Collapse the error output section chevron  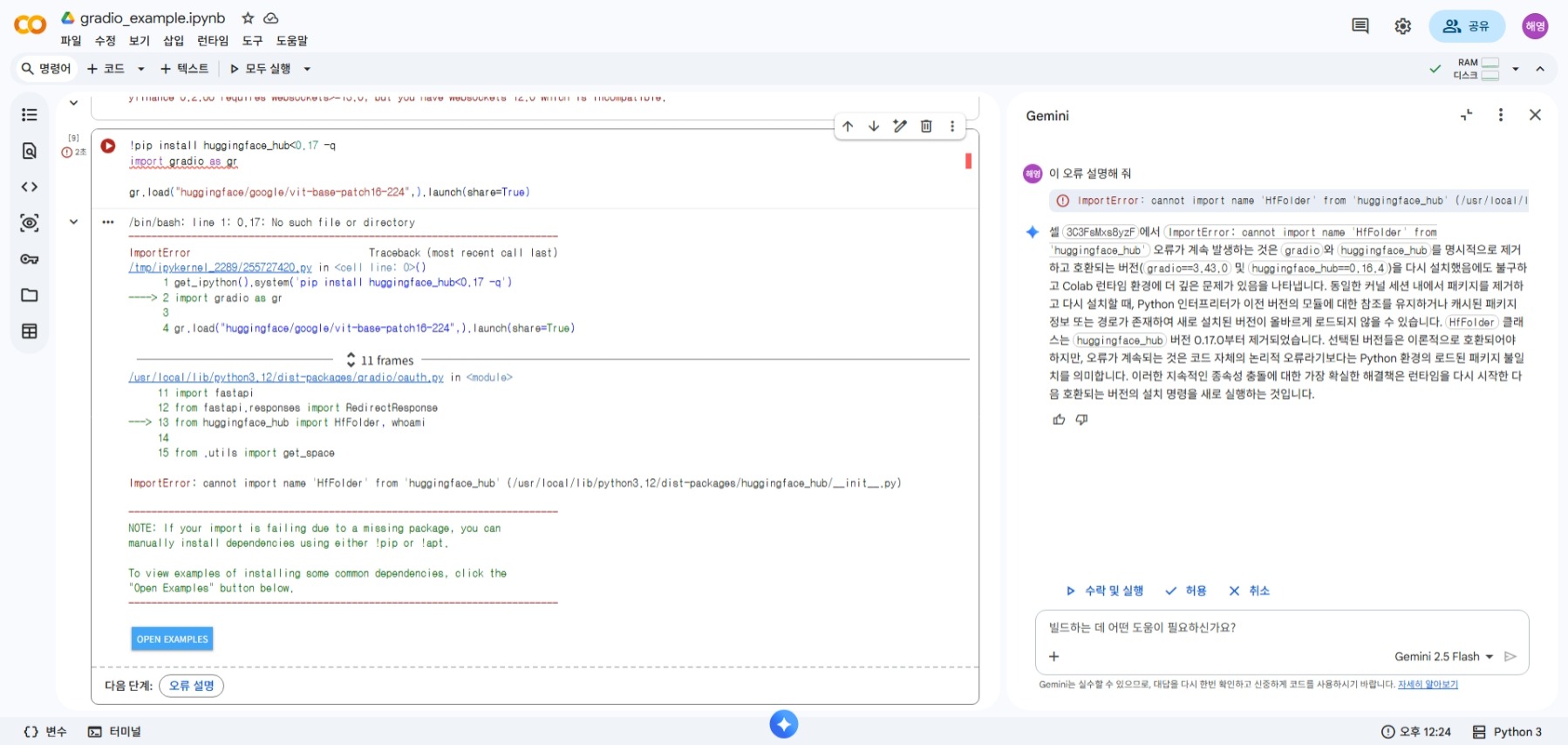tap(74, 222)
